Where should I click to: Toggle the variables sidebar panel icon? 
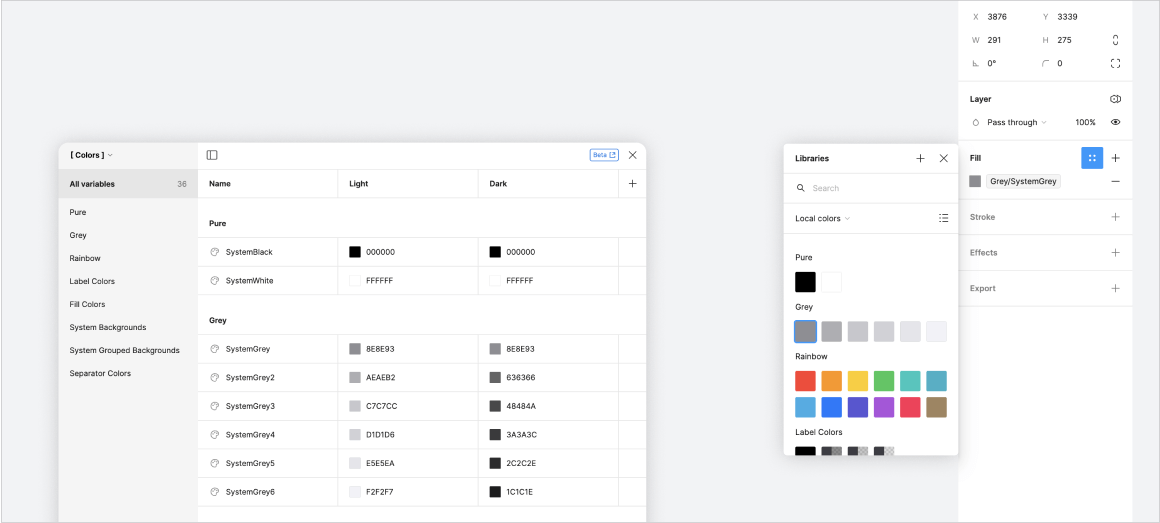pos(212,155)
